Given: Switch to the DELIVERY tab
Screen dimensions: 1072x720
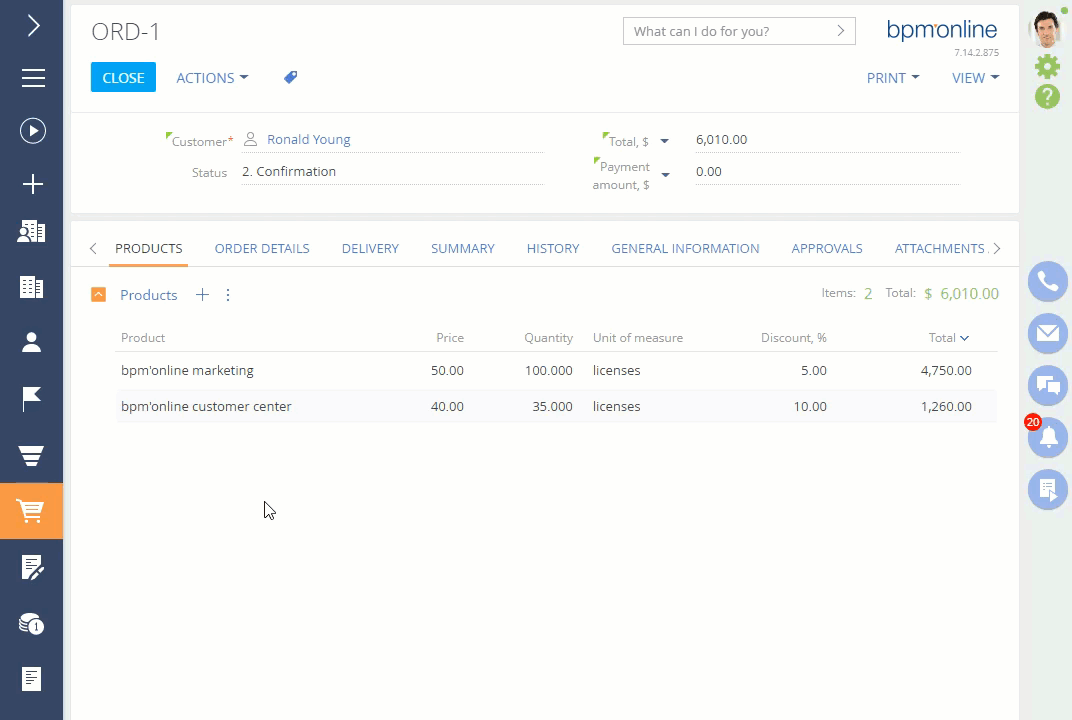Looking at the screenshot, I should 370,248.
